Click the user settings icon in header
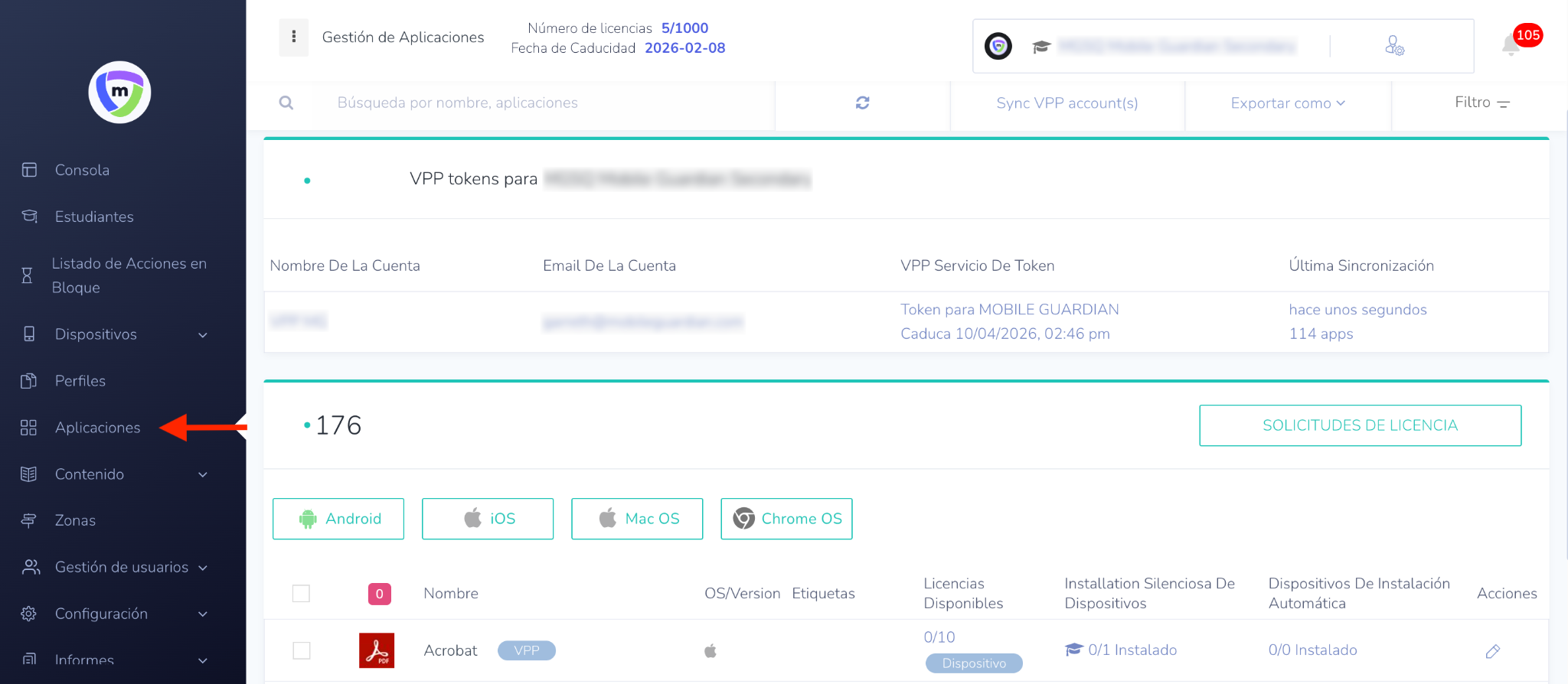This screenshot has width=1568, height=684. [x=1394, y=46]
